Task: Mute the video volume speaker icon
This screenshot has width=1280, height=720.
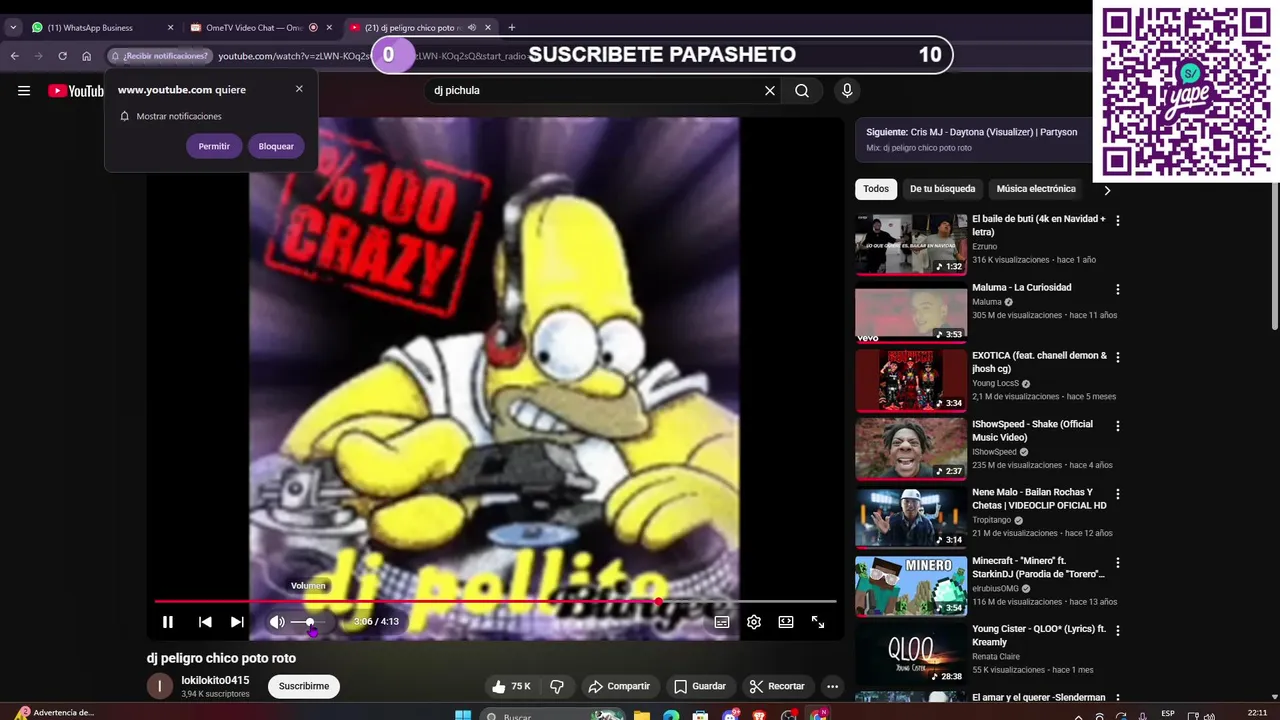Action: click(277, 622)
